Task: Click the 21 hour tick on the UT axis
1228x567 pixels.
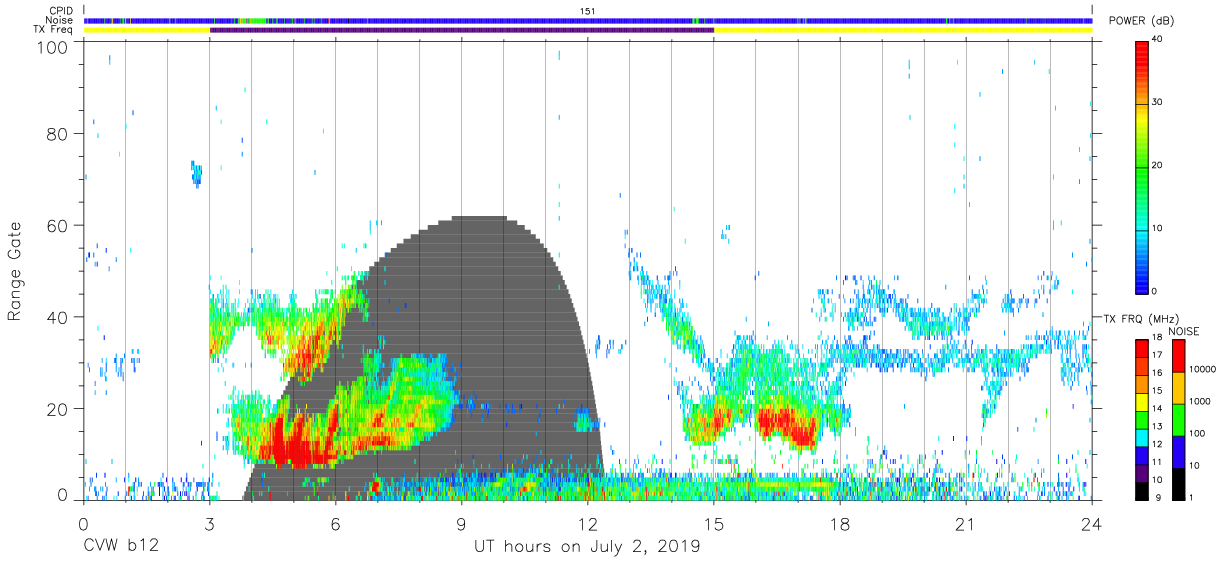Action: click(x=966, y=524)
